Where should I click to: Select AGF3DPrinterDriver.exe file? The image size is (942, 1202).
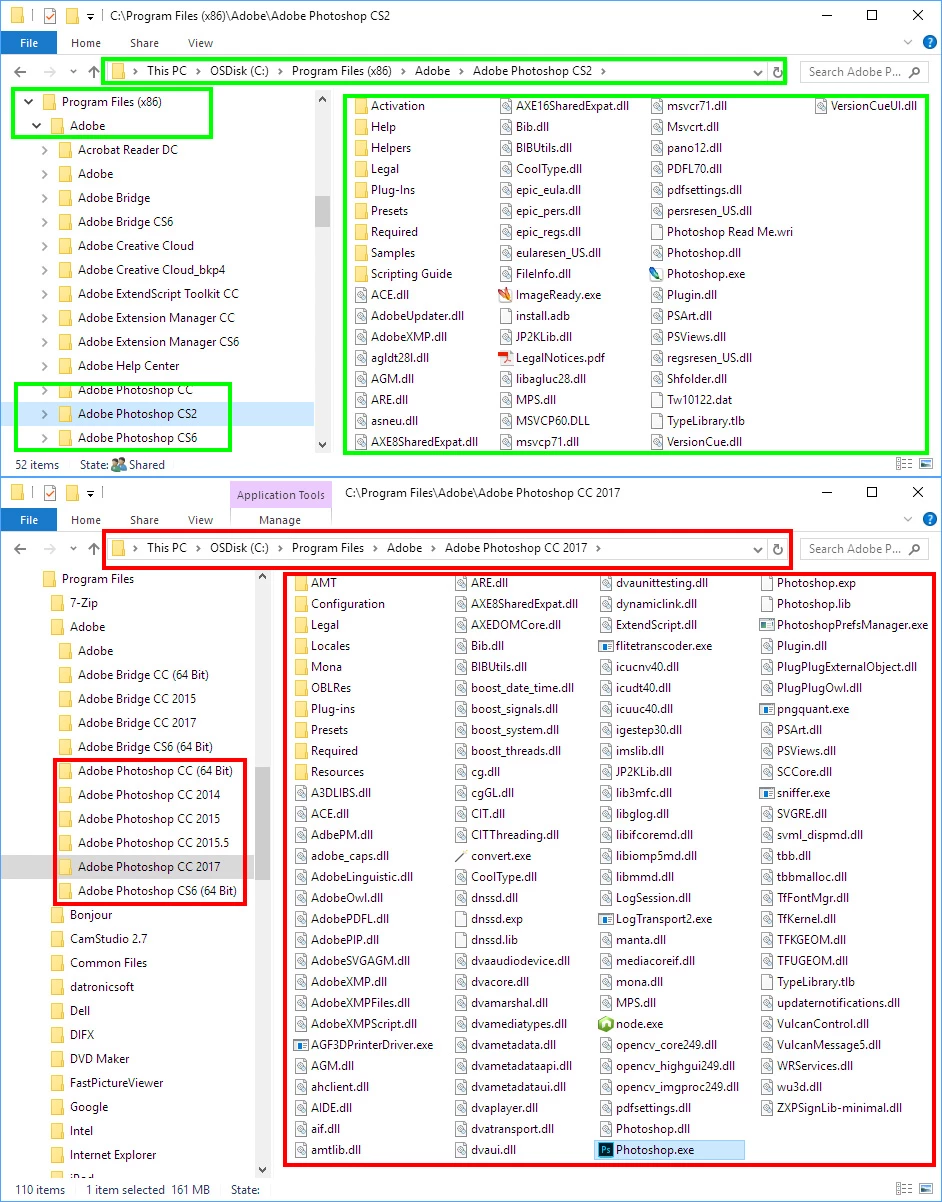[x=363, y=1045]
